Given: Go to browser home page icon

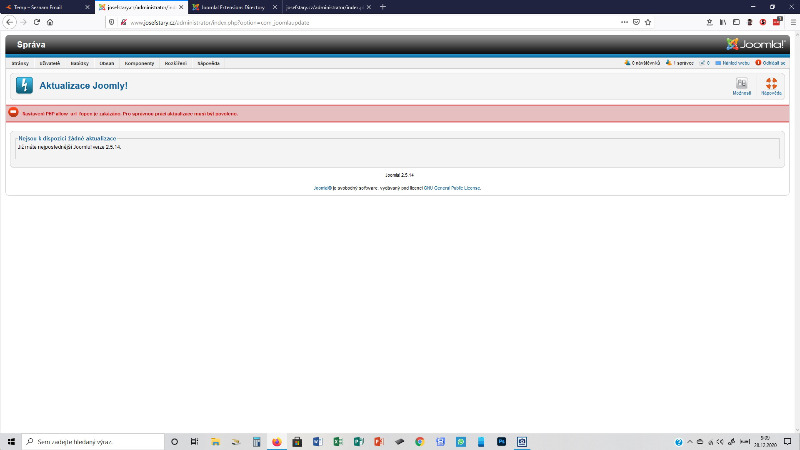Looking at the screenshot, I should tap(50, 22).
